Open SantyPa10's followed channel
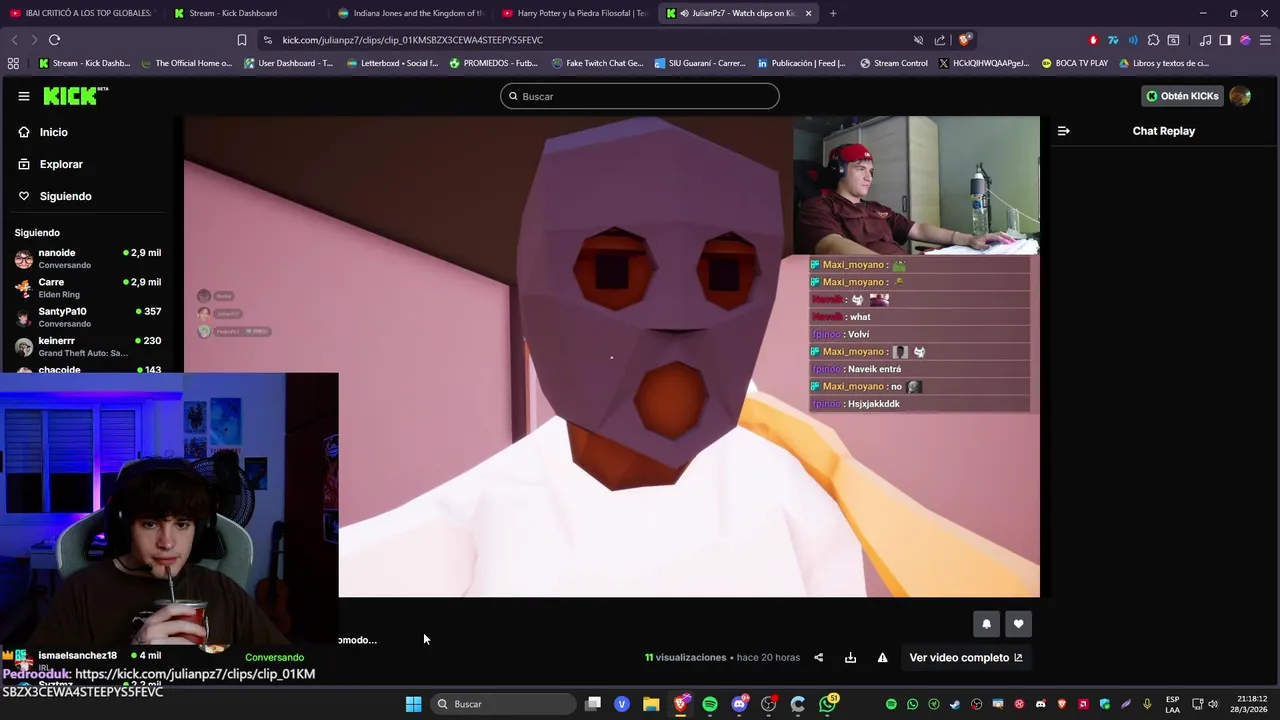 pyautogui.click(x=88, y=317)
